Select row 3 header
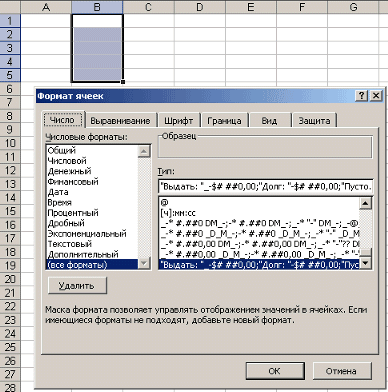The height and width of the screenshot is (392, 388). click(x=10, y=48)
